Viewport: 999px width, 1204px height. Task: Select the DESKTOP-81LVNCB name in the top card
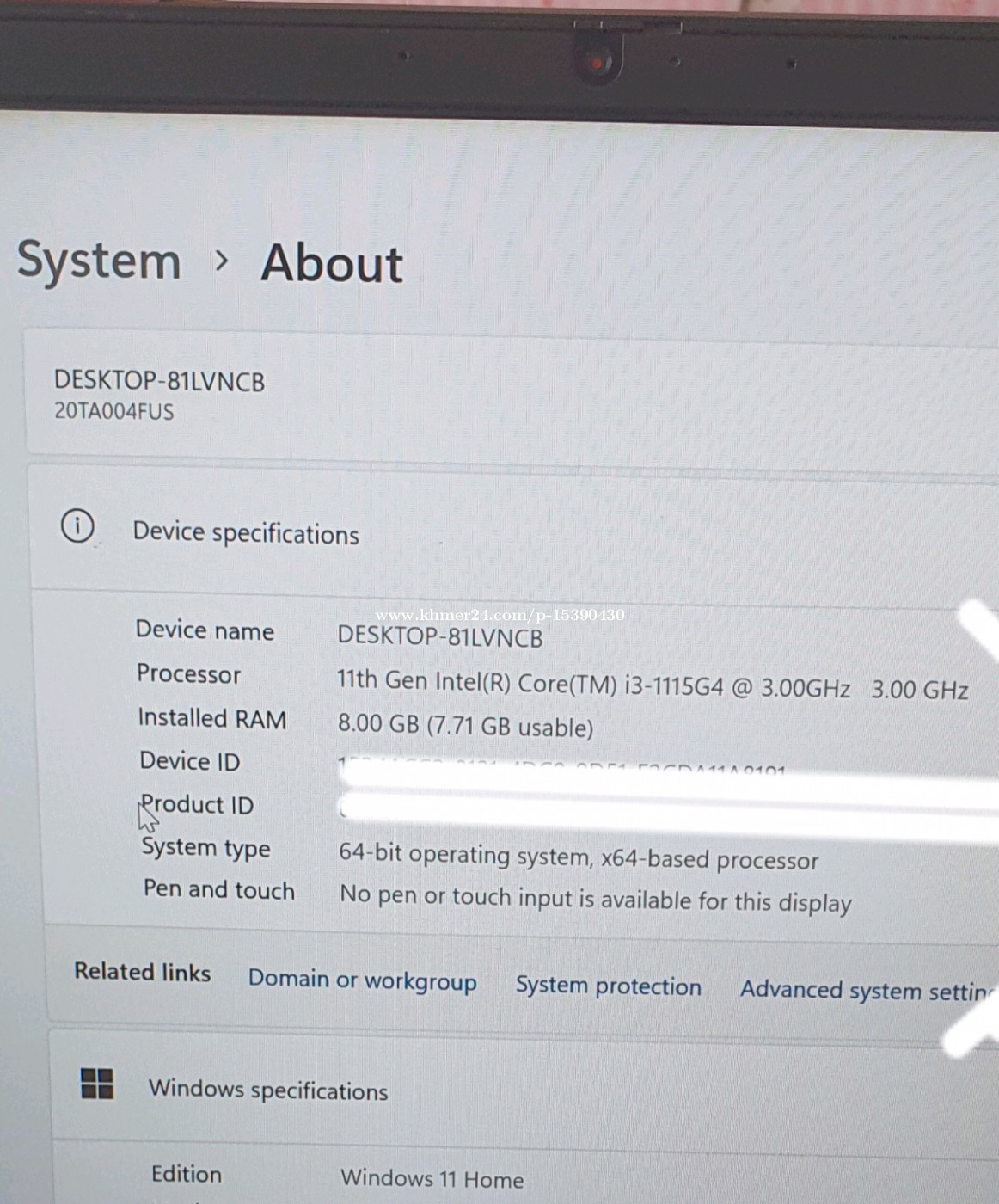(x=159, y=381)
